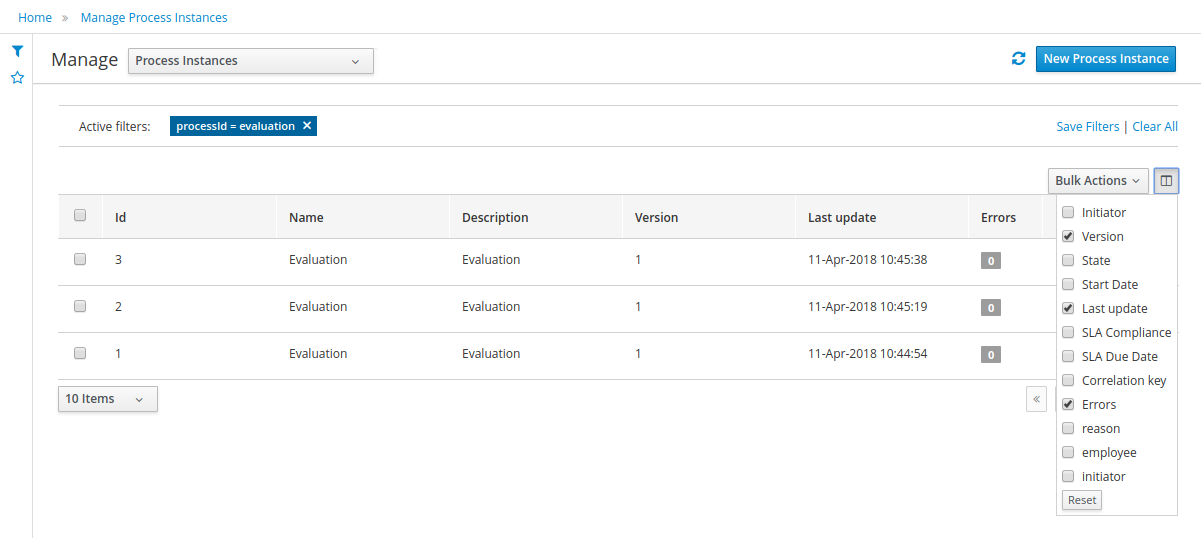Click the error count badge for instance 3
The image size is (1201, 538).
click(x=990, y=261)
